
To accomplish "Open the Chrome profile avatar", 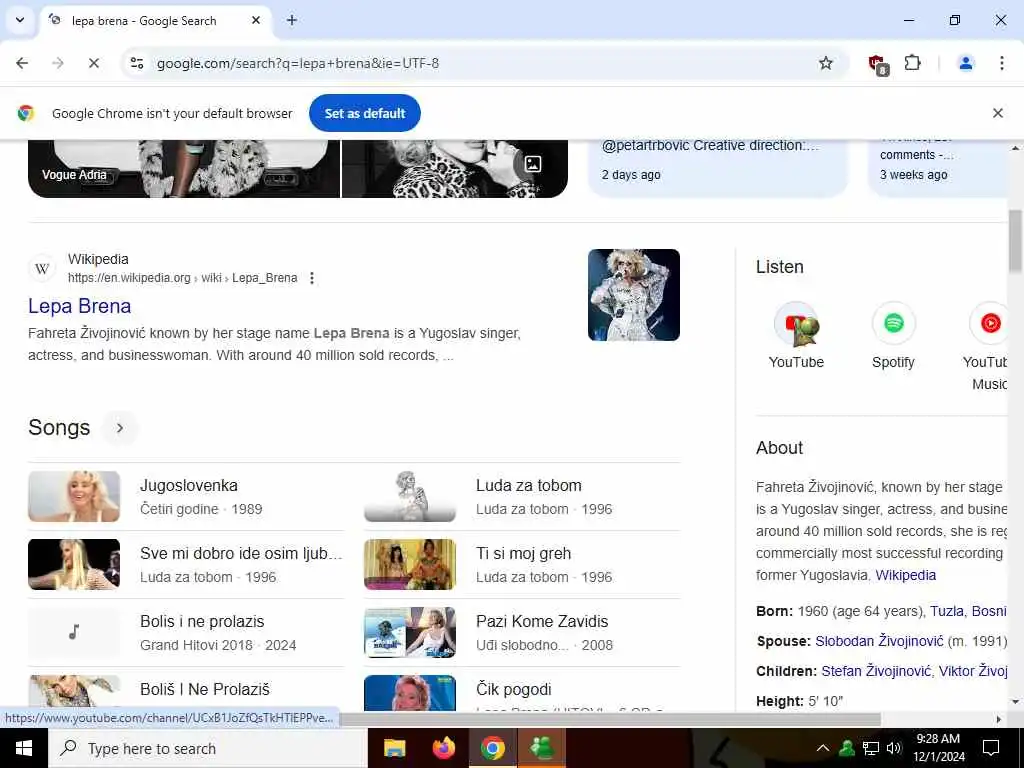I will click(965, 63).
